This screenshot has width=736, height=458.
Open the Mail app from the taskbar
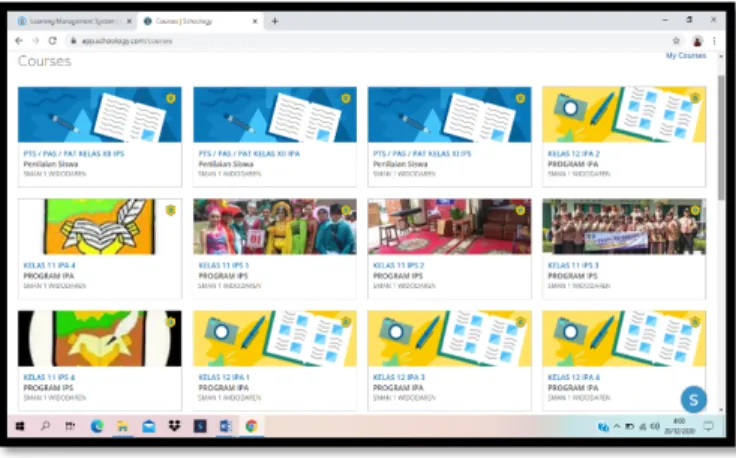tap(149, 426)
